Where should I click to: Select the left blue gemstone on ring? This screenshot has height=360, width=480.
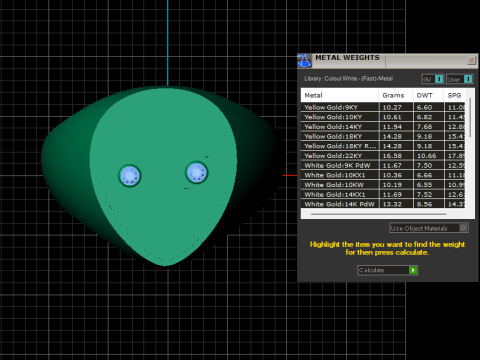coord(130,175)
